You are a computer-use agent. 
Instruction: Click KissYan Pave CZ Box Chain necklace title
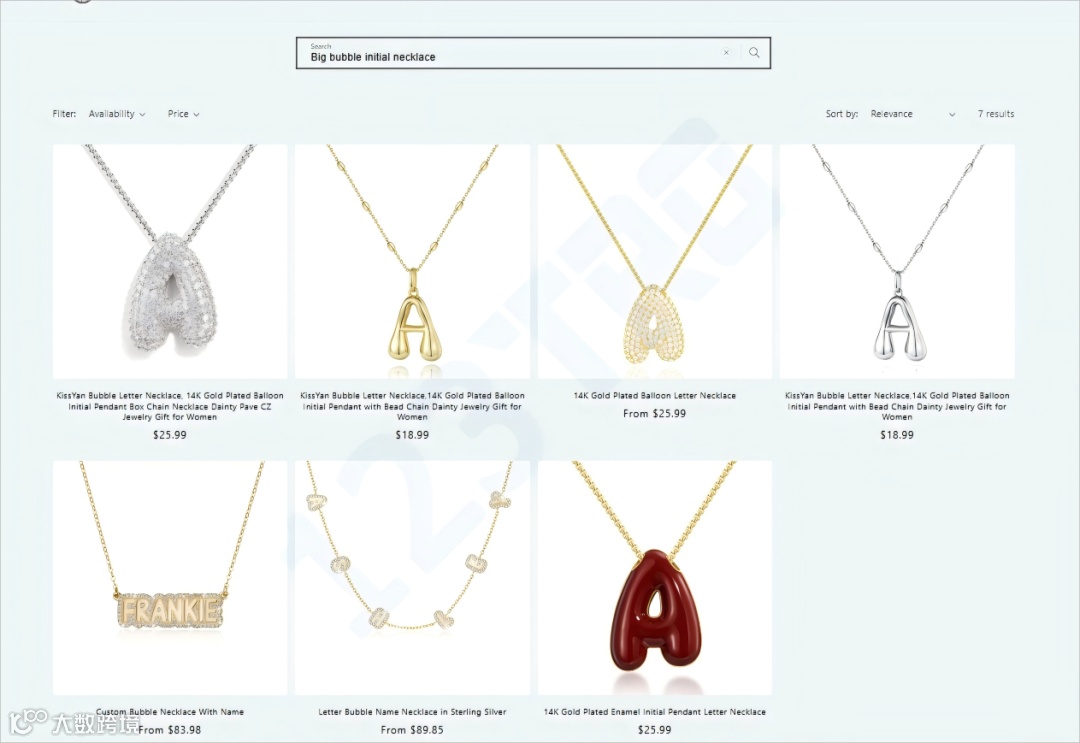click(x=170, y=406)
